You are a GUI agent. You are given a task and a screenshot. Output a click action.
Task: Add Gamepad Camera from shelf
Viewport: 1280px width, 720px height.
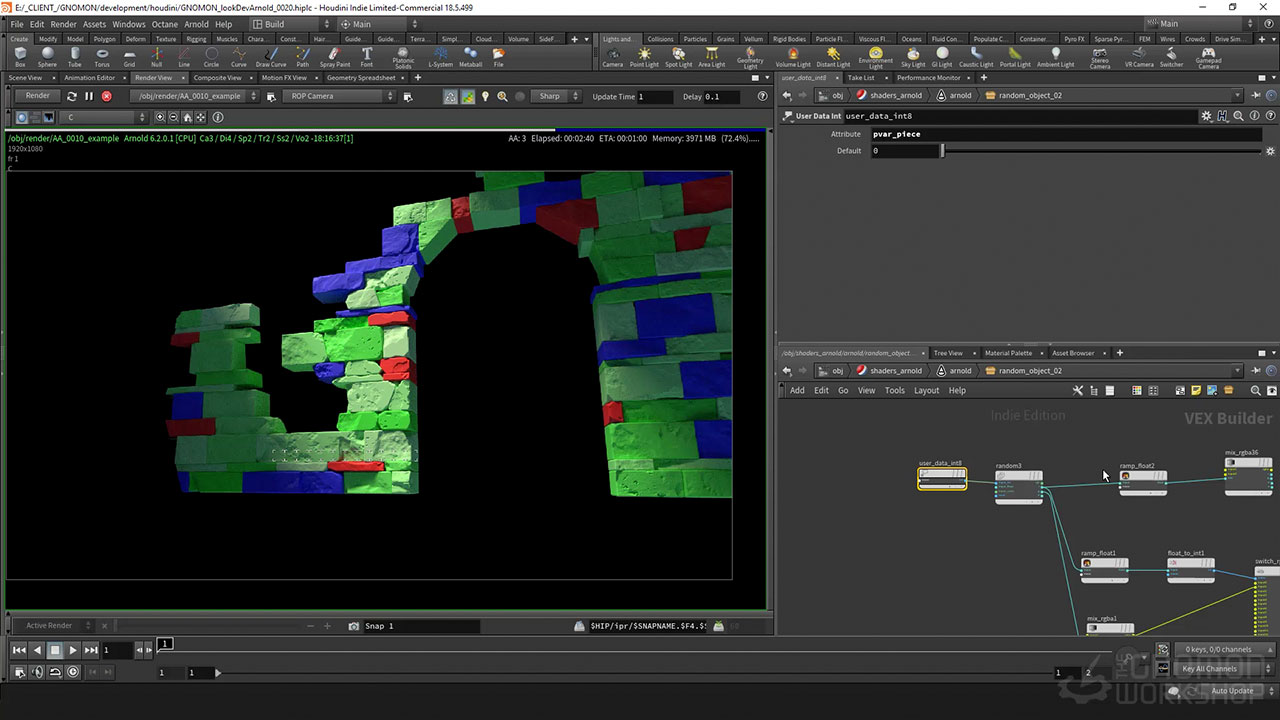pyautogui.click(x=1209, y=57)
